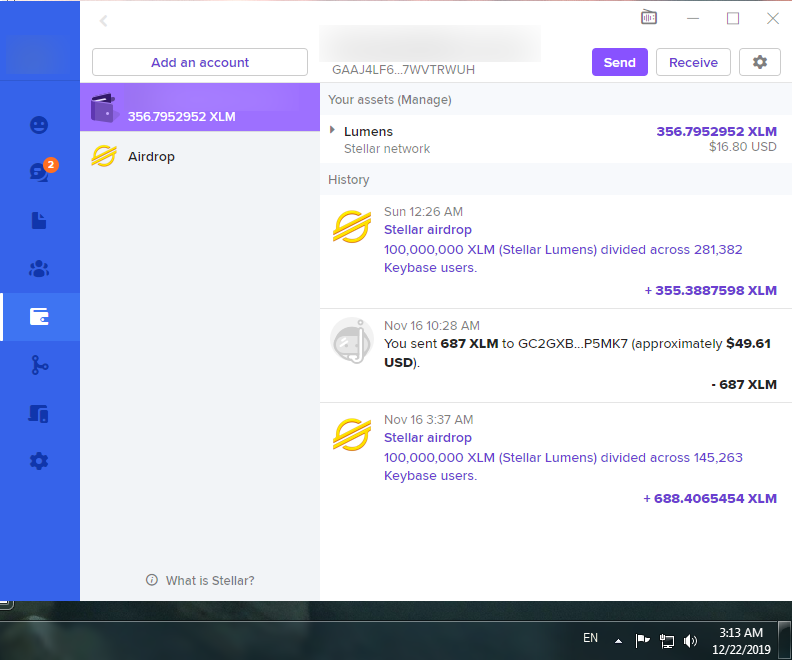This screenshot has height=660, width=792.
Task: Click the - 687 XLM amount
Action: pyautogui.click(x=744, y=384)
